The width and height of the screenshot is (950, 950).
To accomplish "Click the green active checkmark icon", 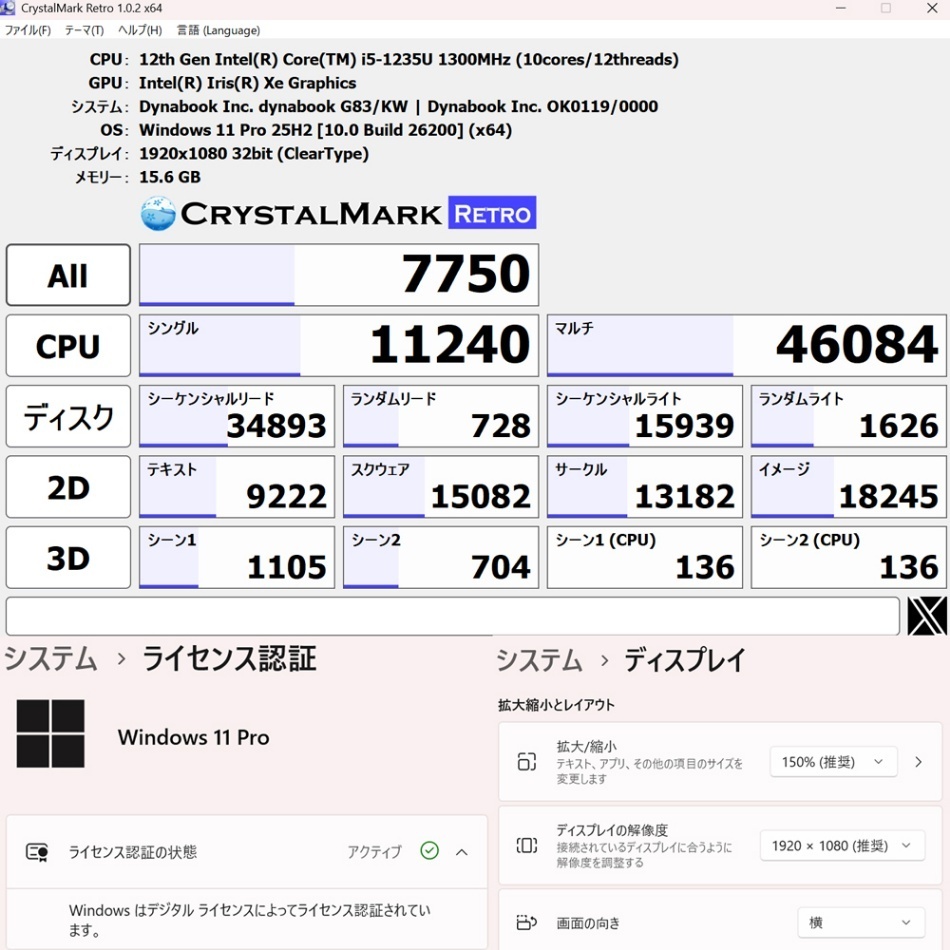I will (x=430, y=851).
